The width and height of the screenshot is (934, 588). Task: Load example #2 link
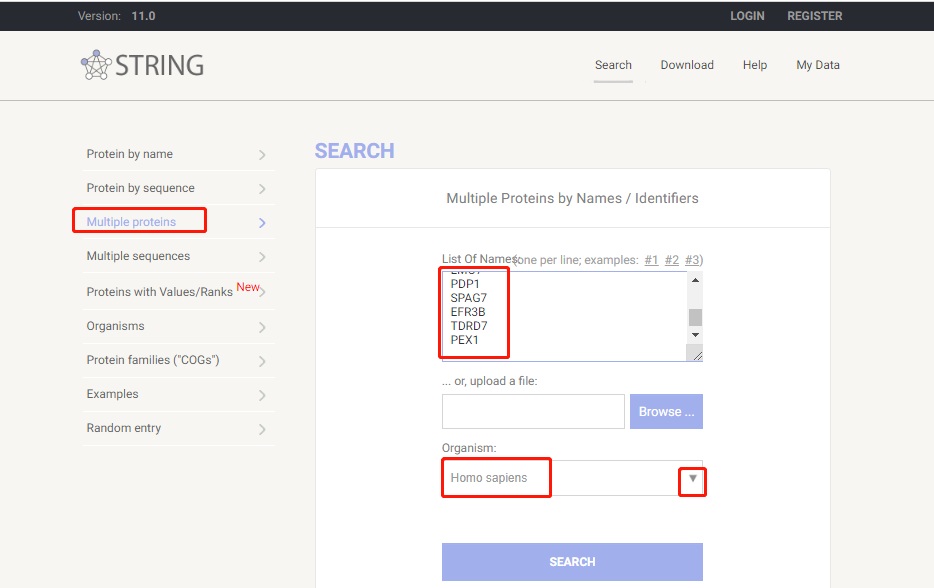point(671,260)
